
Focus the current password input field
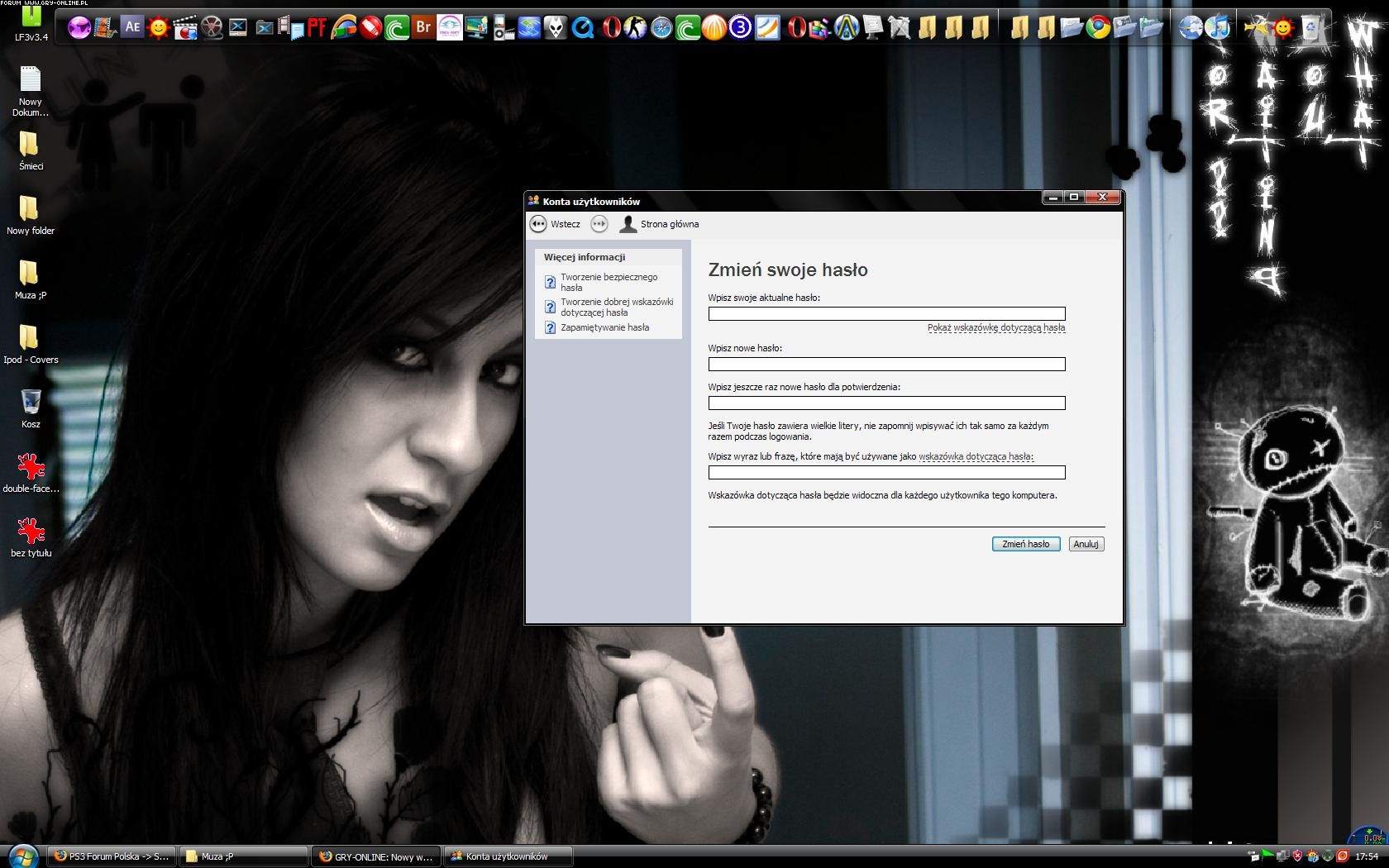[886, 314]
